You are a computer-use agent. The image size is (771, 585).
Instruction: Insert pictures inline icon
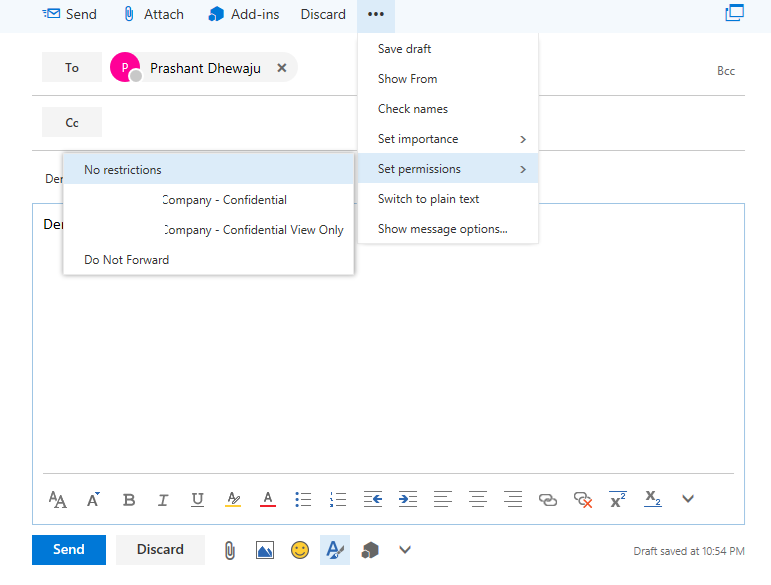point(265,549)
